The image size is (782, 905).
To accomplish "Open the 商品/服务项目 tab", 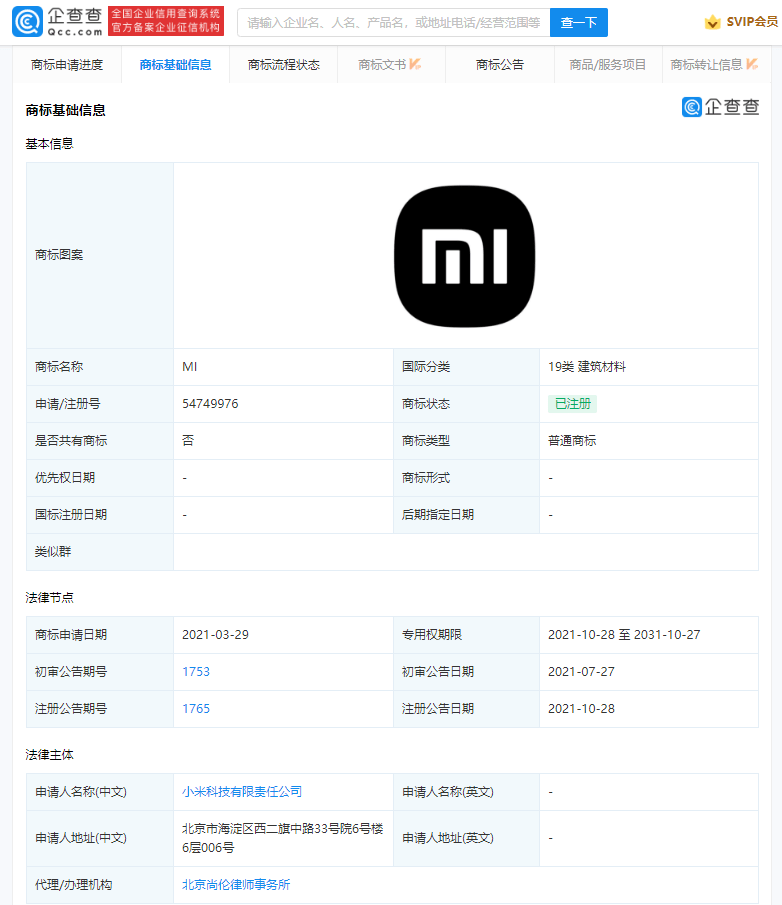I will pos(608,65).
